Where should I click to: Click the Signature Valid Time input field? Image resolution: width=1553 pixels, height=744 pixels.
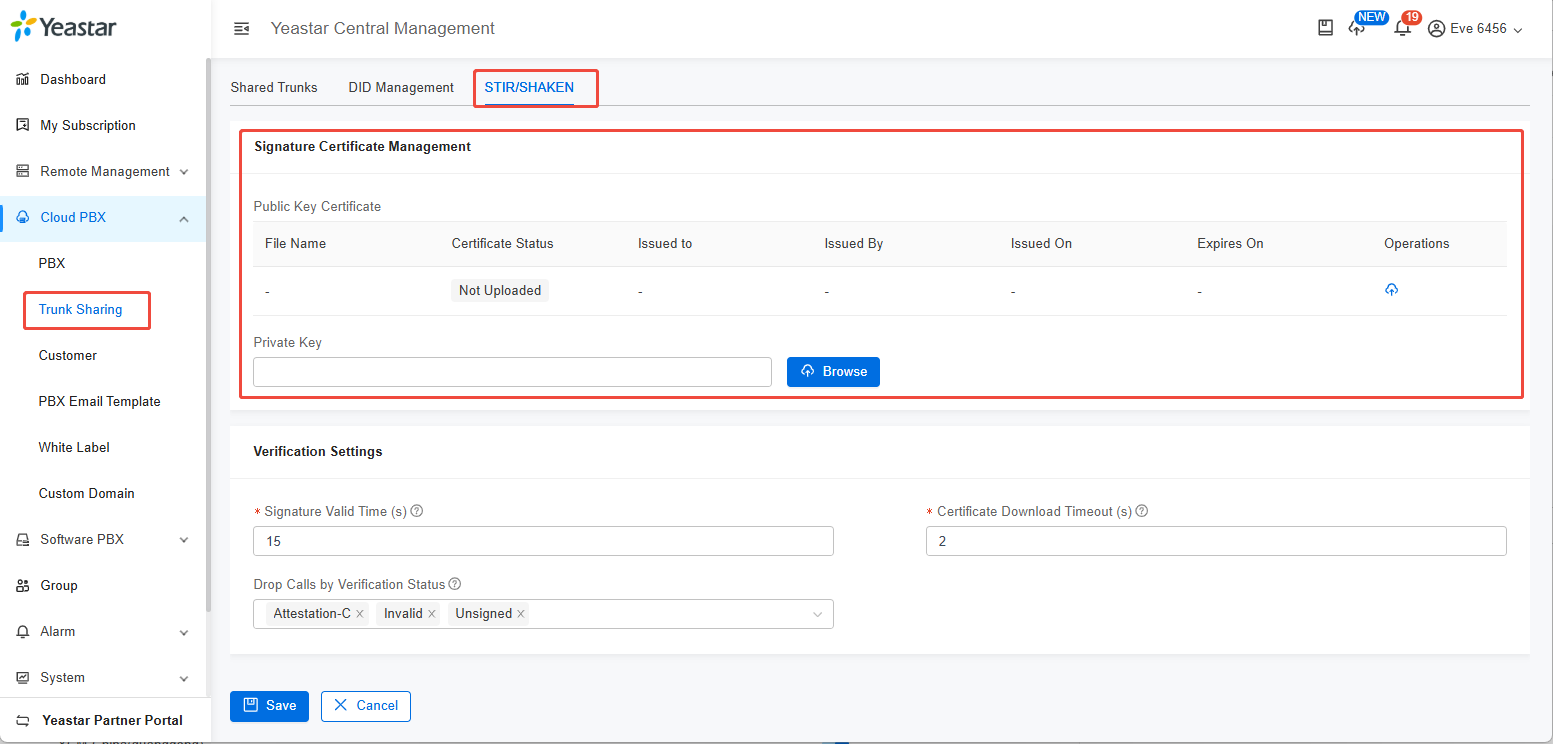point(543,540)
